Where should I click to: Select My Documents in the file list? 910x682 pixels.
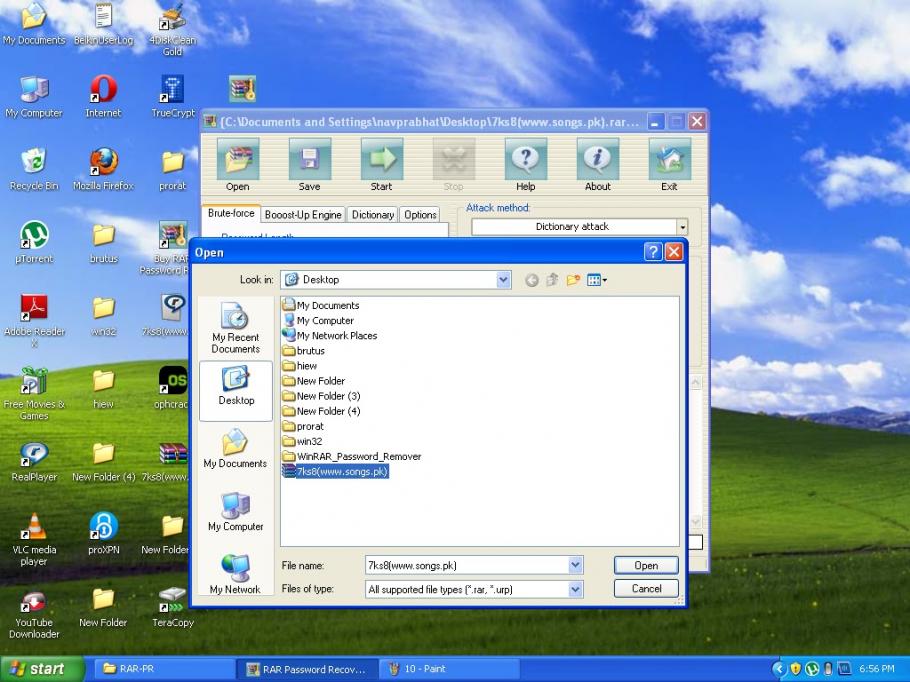[321, 306]
